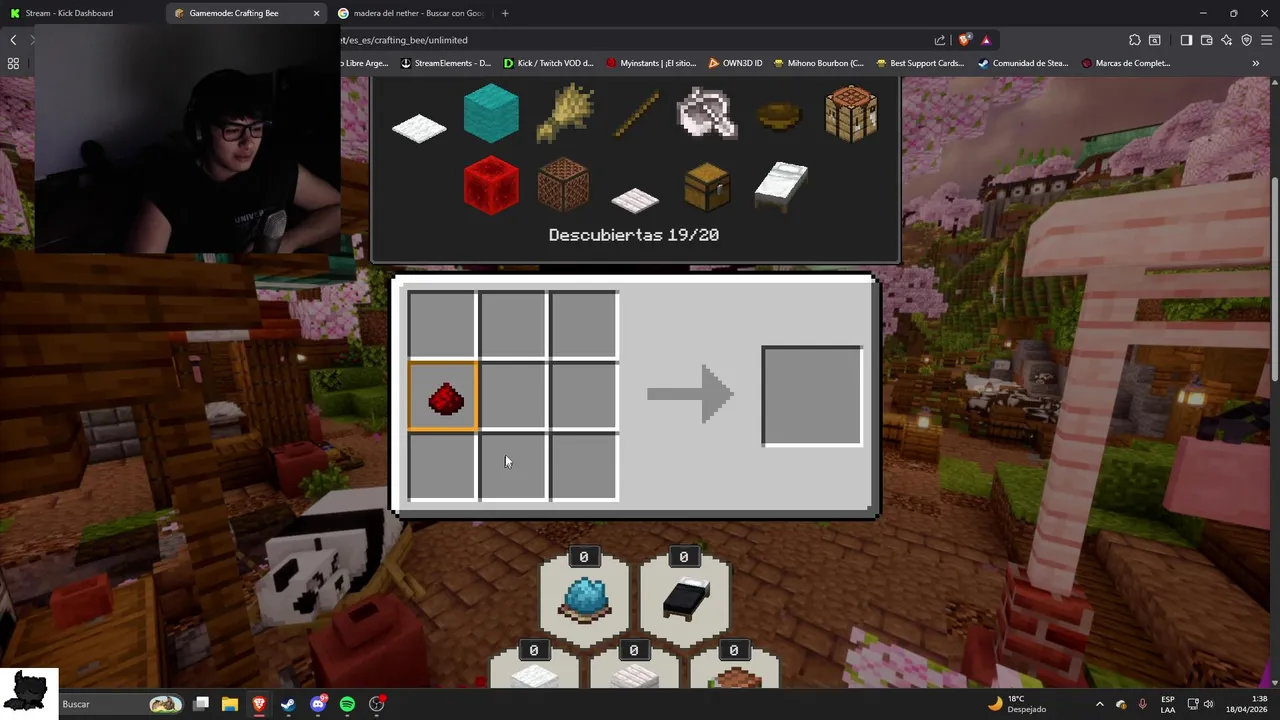
Task: Select the white bed discovered item
Action: pos(780,186)
